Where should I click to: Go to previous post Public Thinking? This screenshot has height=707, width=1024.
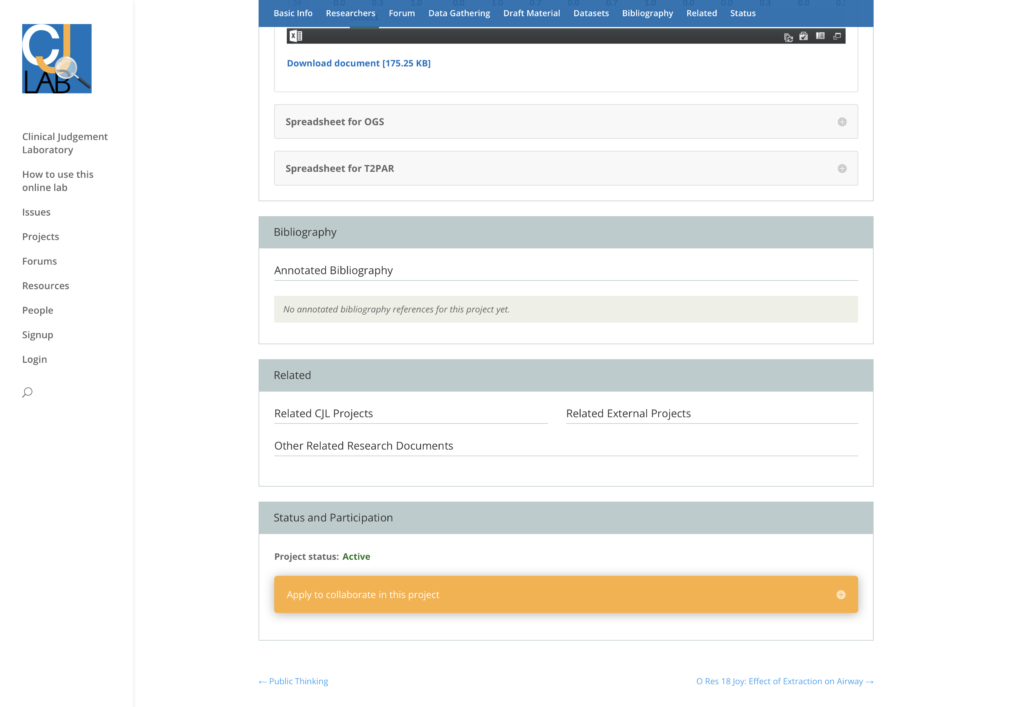293,681
